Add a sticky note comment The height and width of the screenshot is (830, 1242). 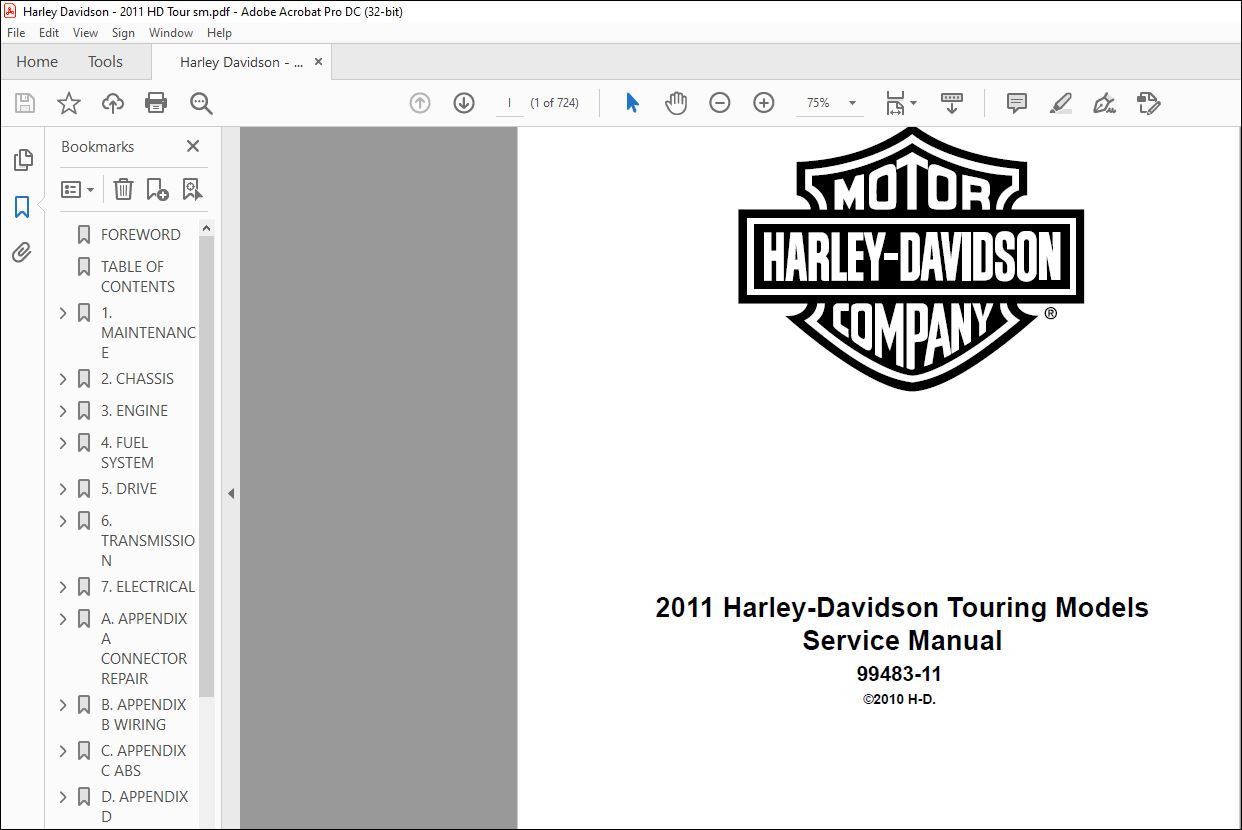click(x=1017, y=103)
